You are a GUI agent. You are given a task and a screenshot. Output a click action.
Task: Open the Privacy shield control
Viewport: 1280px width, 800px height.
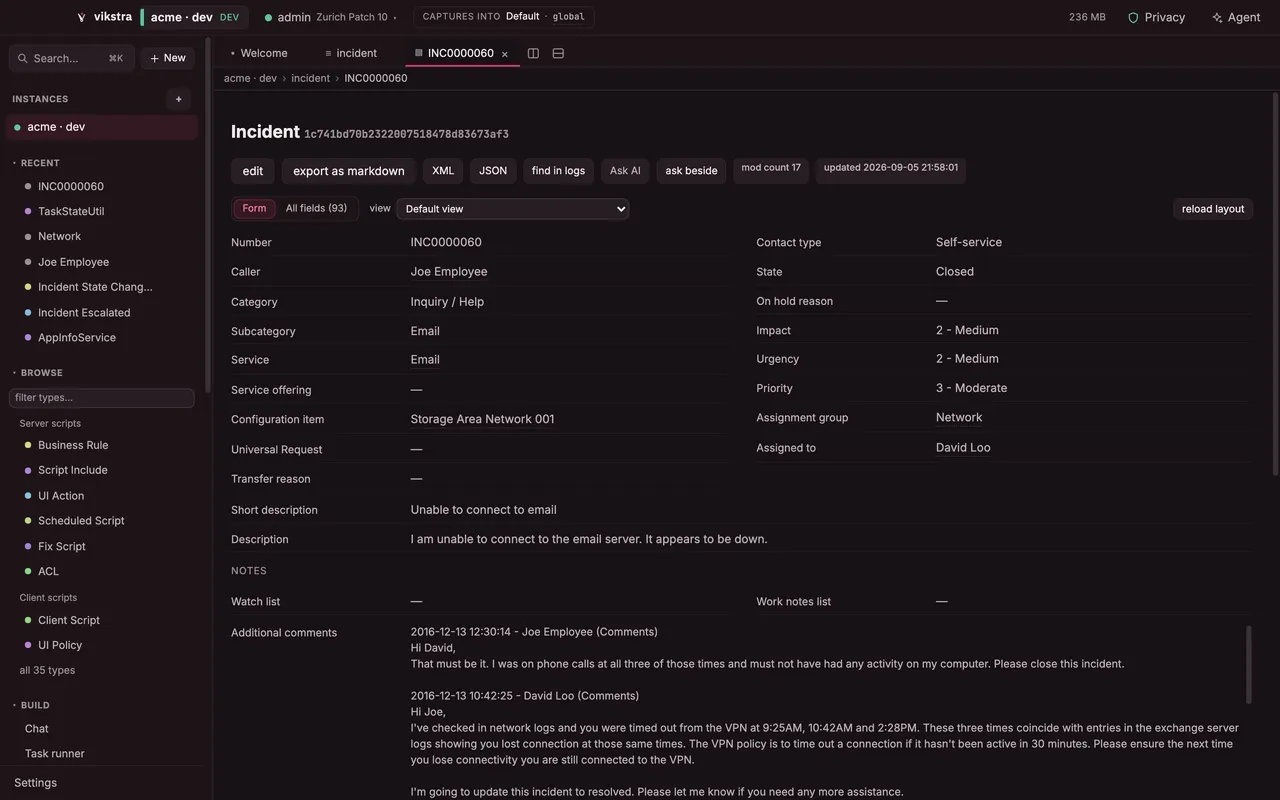tap(1156, 17)
